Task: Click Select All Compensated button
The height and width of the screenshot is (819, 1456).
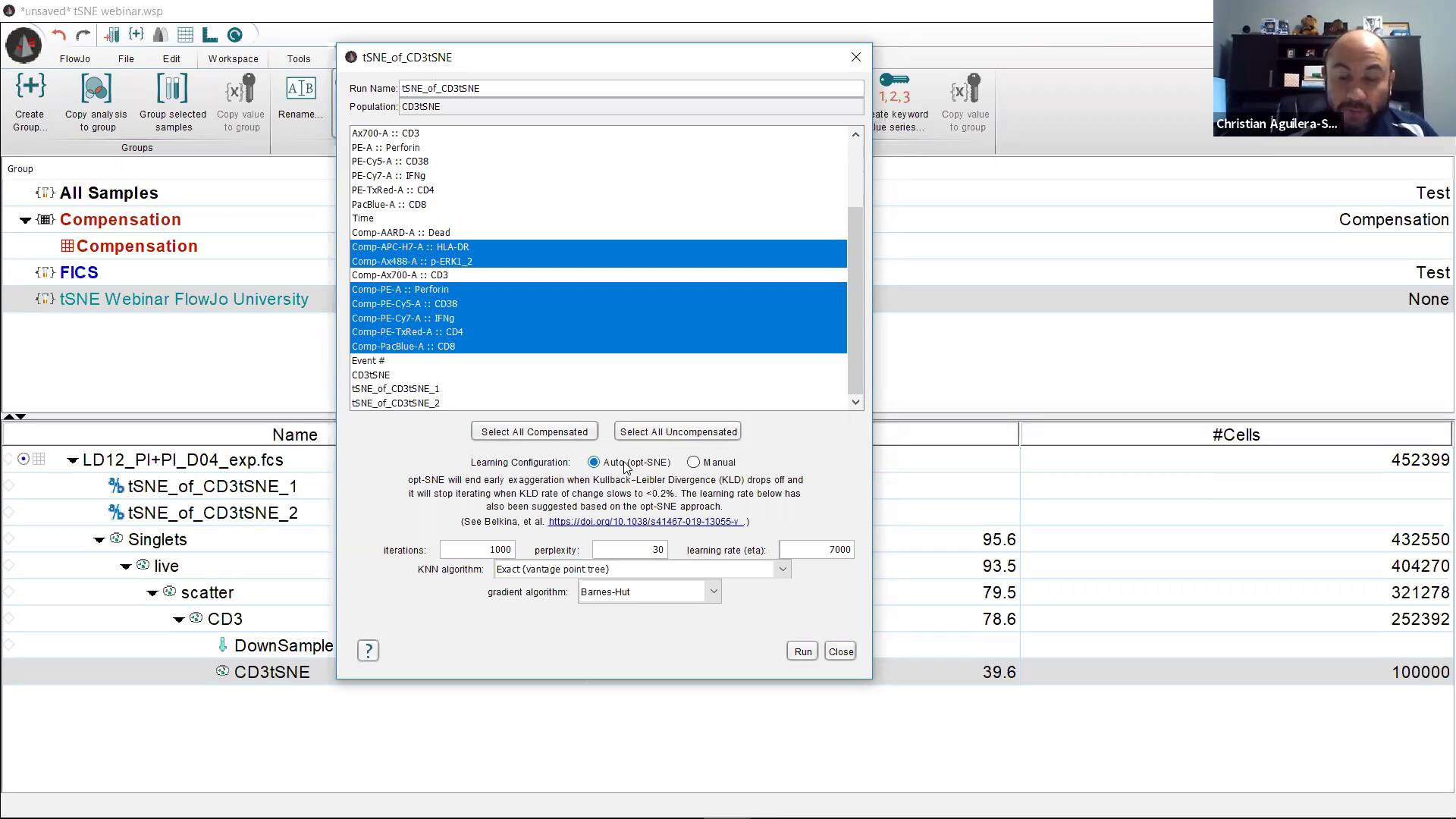Action: point(534,431)
